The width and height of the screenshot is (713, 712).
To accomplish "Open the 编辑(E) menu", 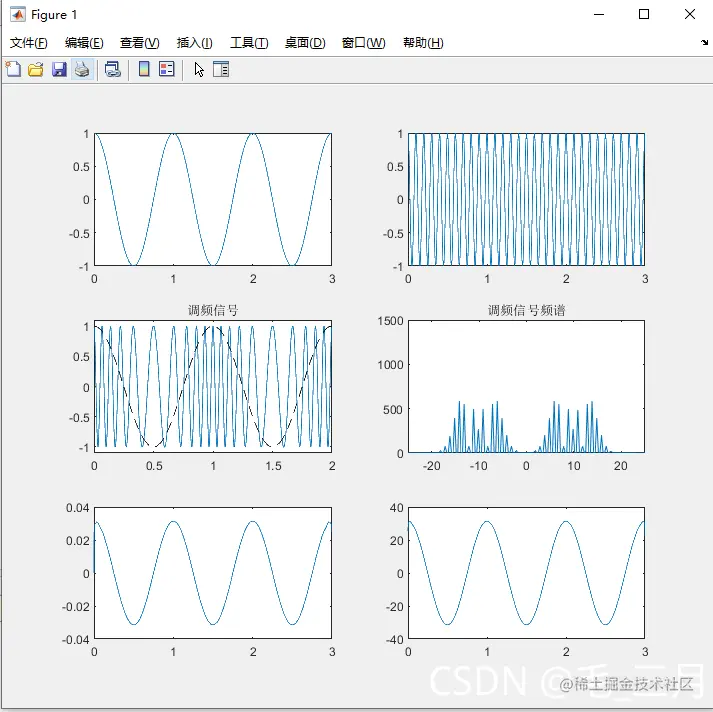I will tap(84, 43).
